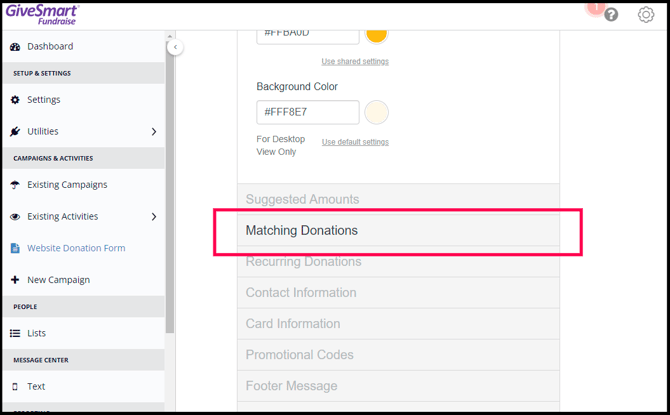Click the New Campaign plus icon
The height and width of the screenshot is (415, 670).
tap(15, 280)
